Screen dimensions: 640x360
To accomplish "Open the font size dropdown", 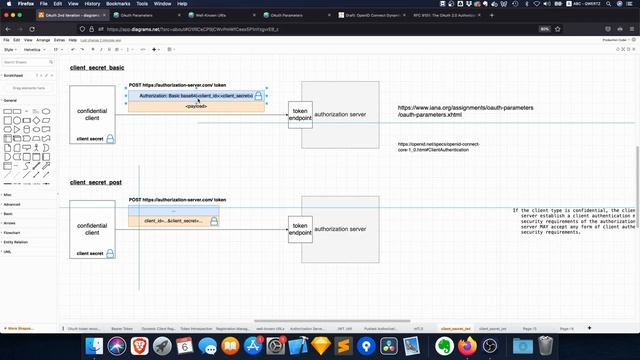I will click(58, 50).
